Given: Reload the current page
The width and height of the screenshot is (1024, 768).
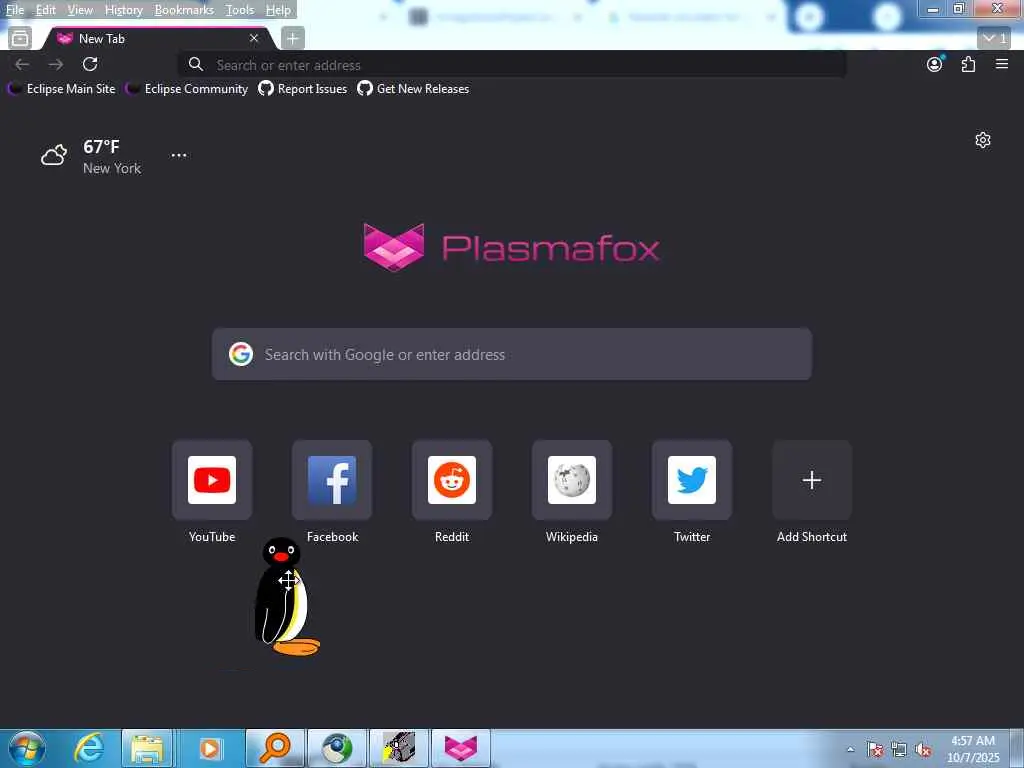Looking at the screenshot, I should [x=90, y=64].
